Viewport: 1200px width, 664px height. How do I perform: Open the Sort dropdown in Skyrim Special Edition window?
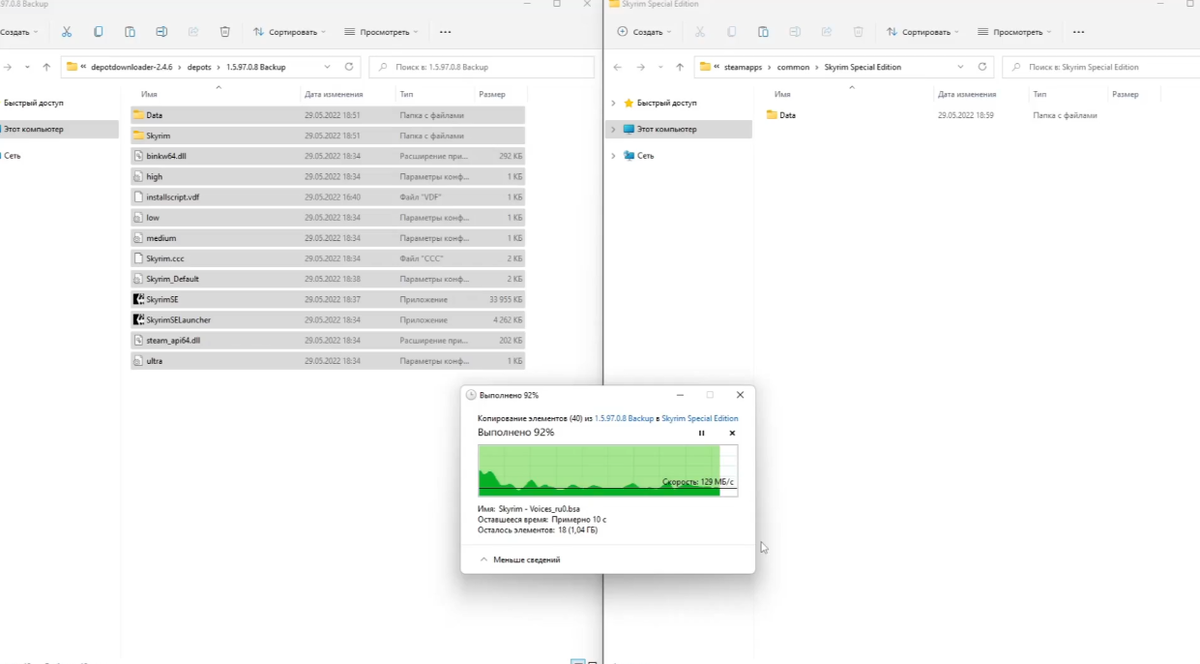point(923,32)
